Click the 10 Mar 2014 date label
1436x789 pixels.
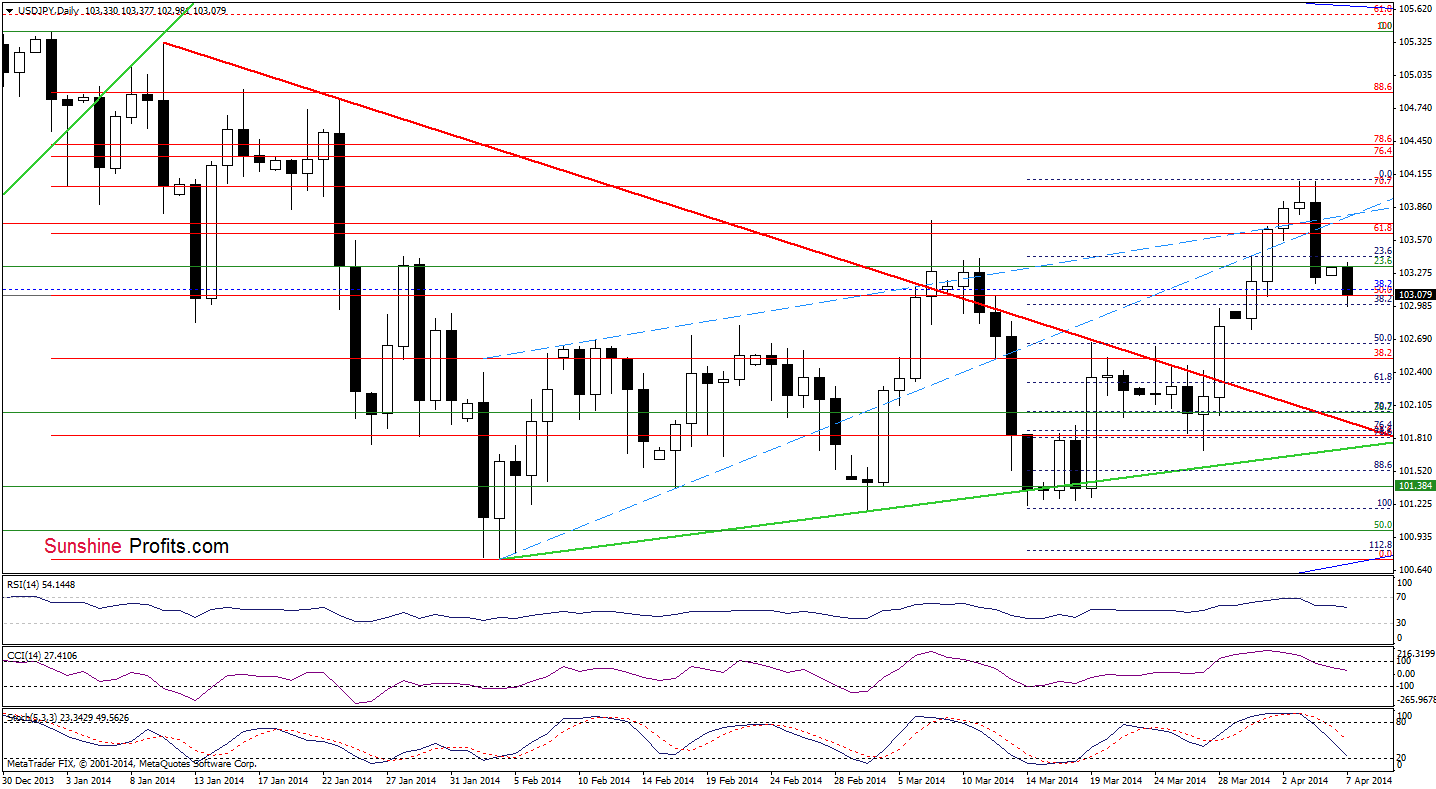coord(990,780)
